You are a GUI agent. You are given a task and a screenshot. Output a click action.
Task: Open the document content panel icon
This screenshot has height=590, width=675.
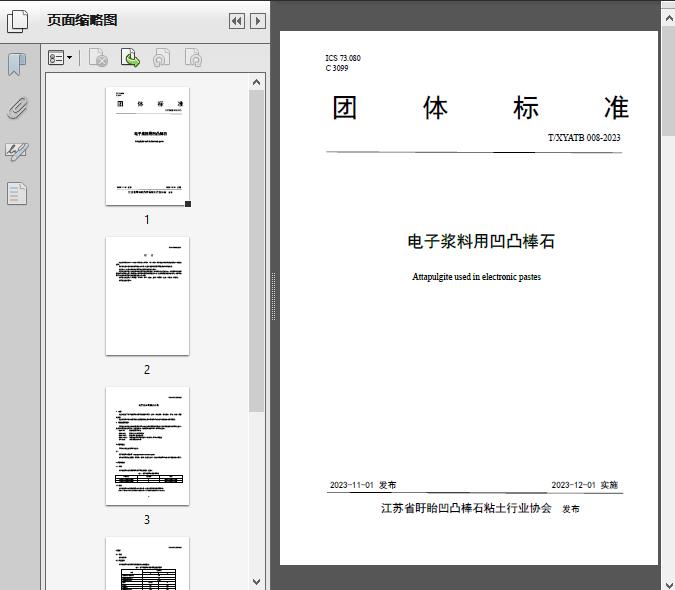(17, 193)
